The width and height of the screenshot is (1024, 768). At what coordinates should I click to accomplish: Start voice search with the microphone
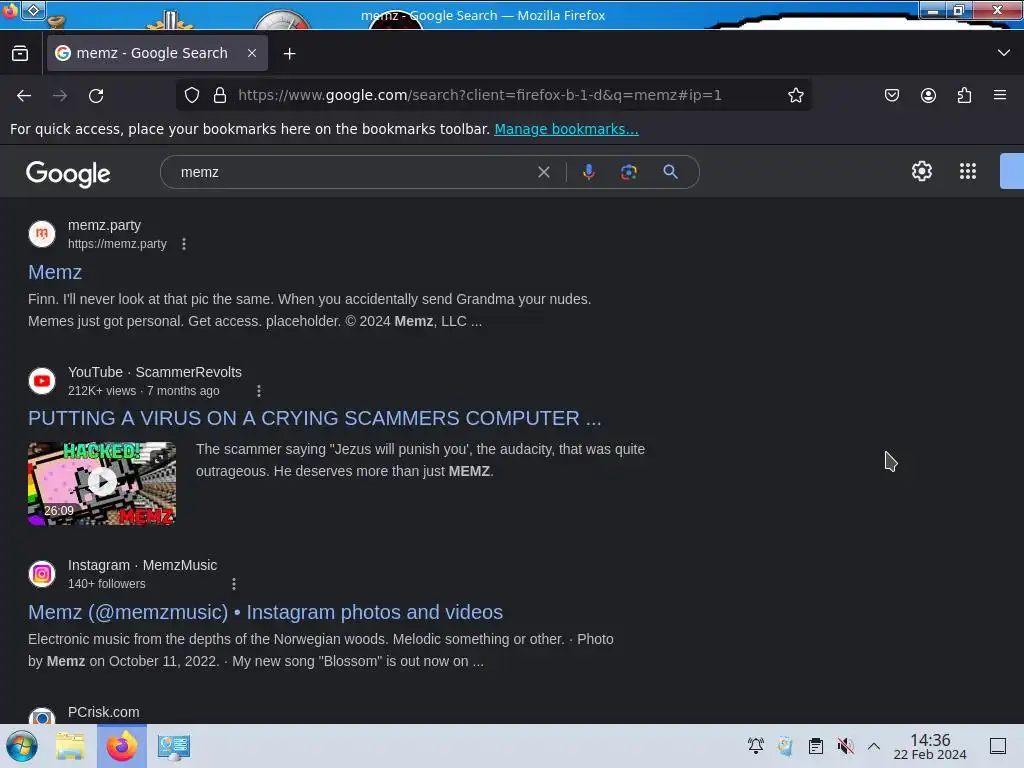tap(588, 172)
